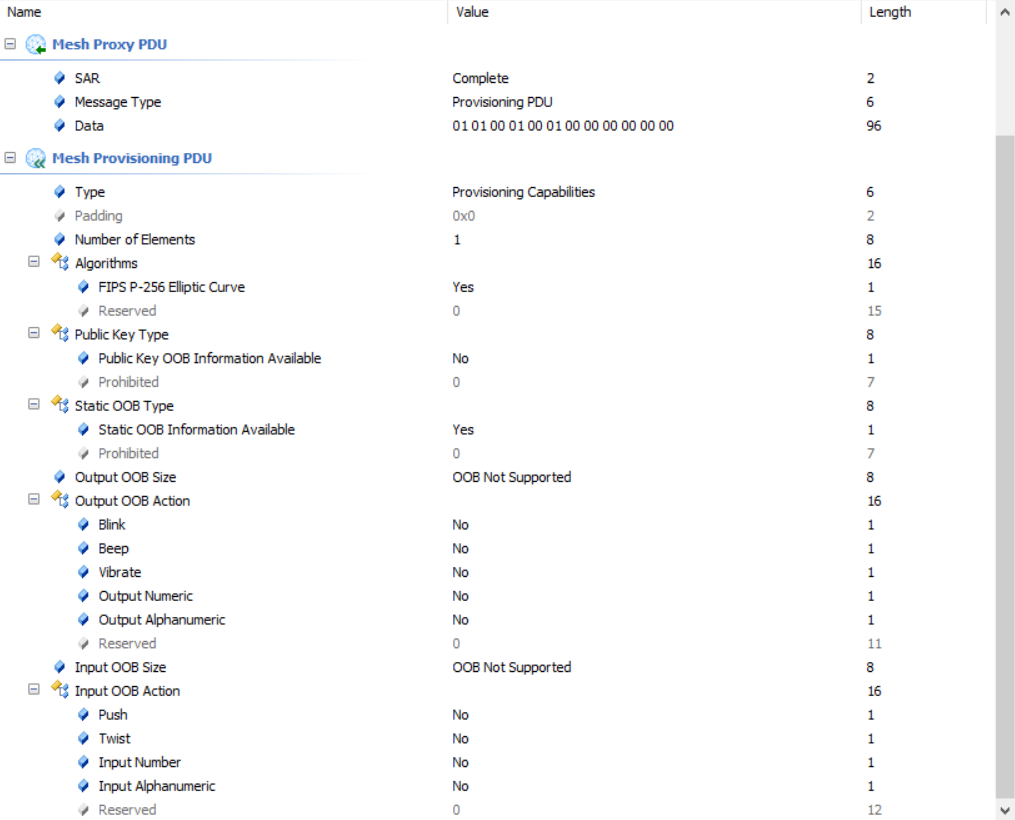Click the Mesh Provisioning PDU icon

click(36, 159)
